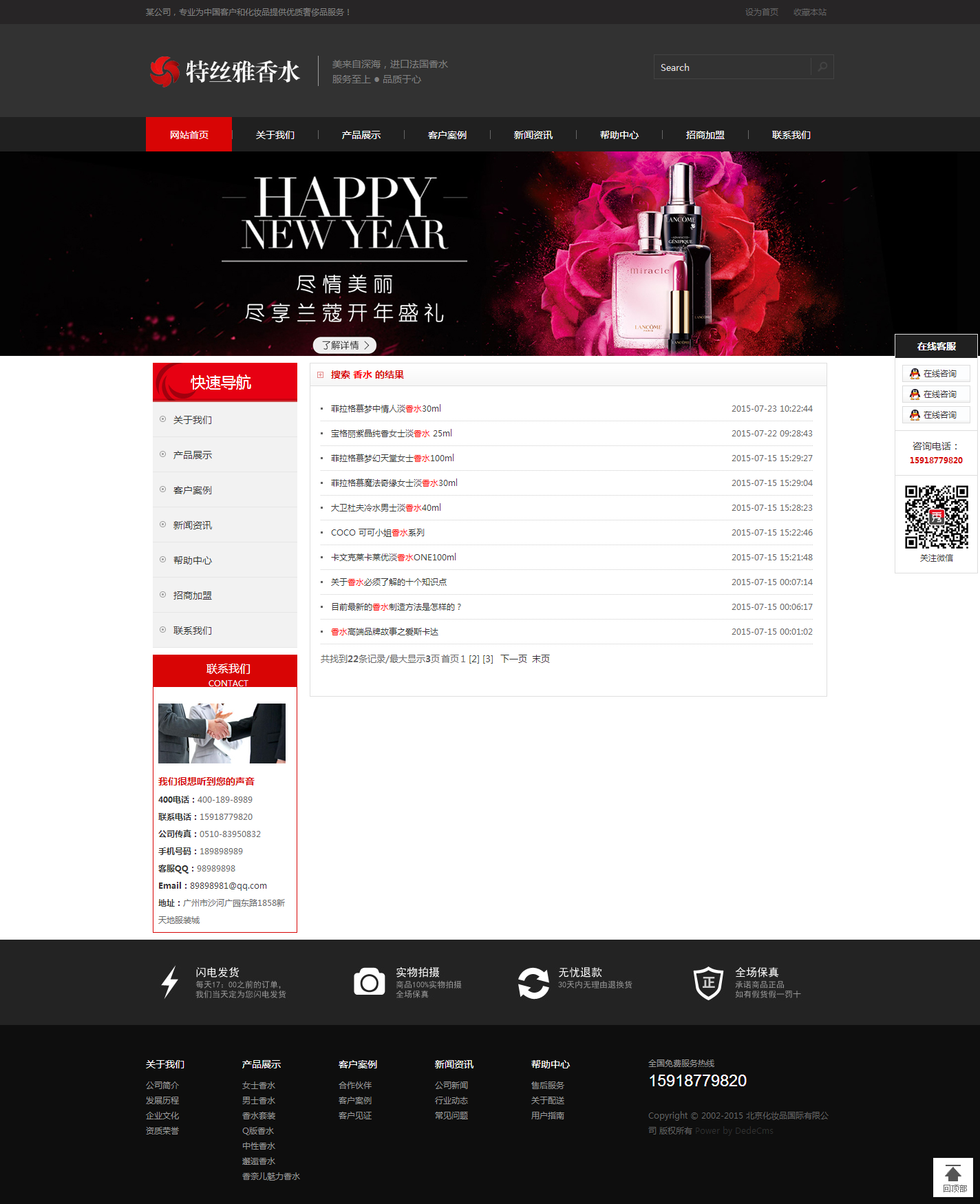This screenshot has height=1204, width=980.
Task: Click 下一页 pagination link
Action: point(513,659)
